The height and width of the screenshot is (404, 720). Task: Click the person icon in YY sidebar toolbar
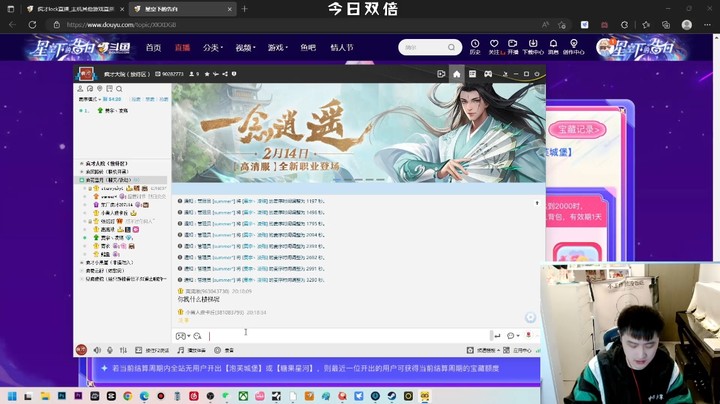[80, 89]
